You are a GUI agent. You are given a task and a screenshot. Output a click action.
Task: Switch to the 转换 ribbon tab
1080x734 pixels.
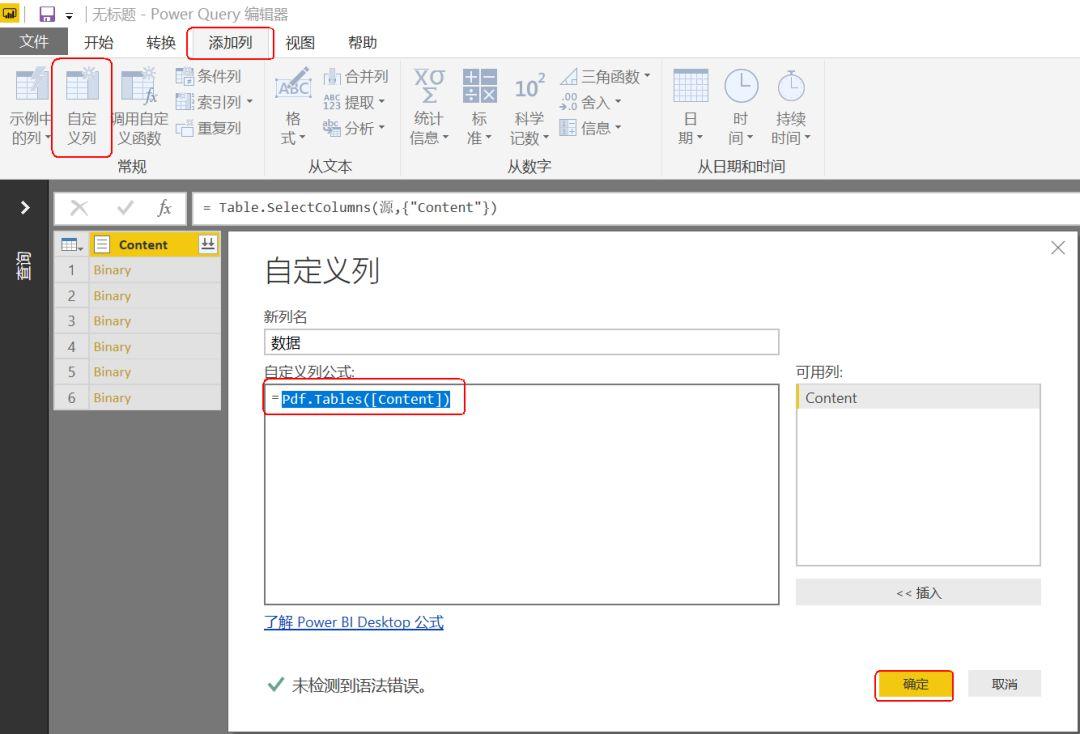[160, 43]
